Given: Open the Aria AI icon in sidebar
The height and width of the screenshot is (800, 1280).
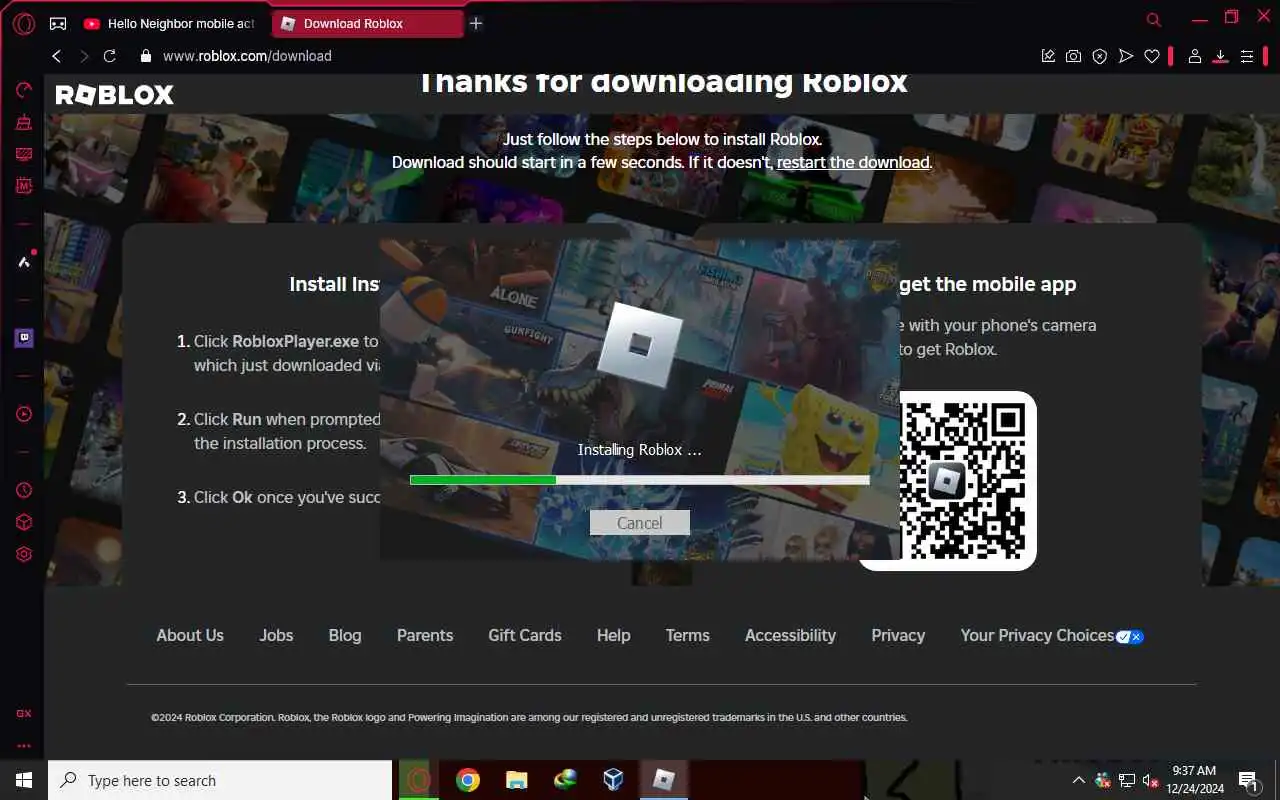Looking at the screenshot, I should tap(24, 262).
